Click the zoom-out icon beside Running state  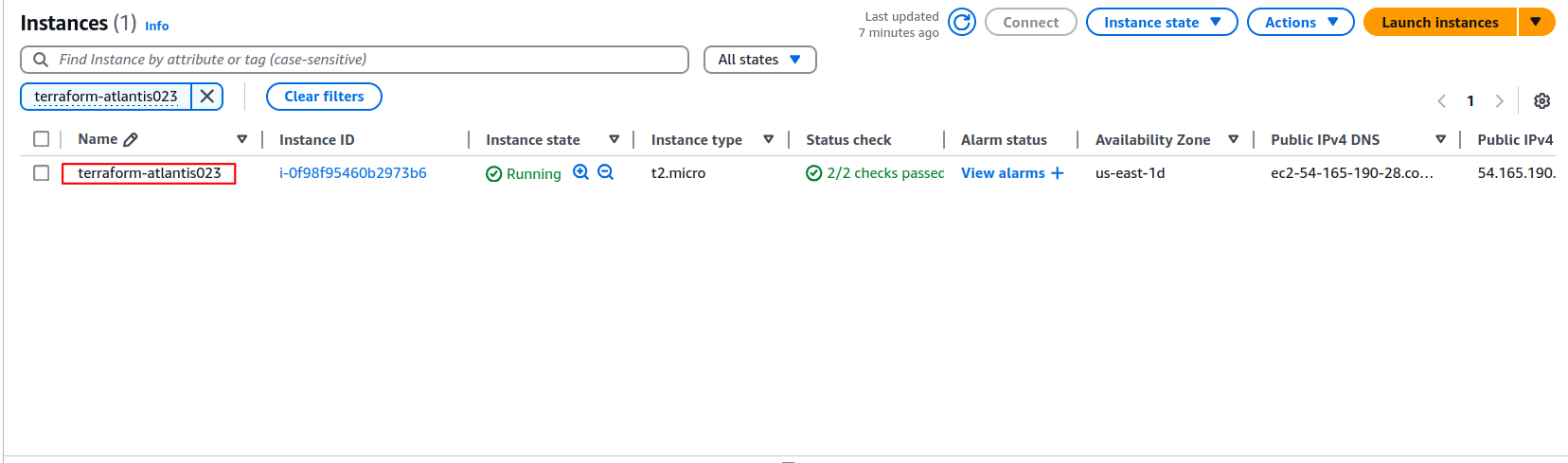[x=606, y=172]
